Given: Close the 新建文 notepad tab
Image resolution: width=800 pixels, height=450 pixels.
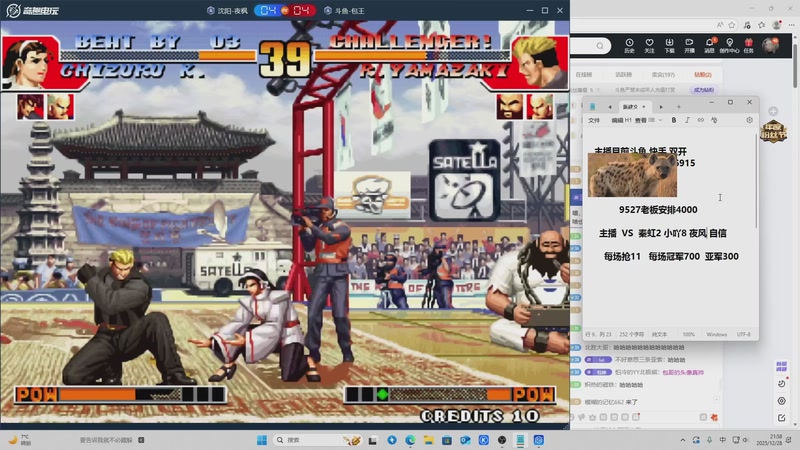Looking at the screenshot, I should tap(644, 107).
